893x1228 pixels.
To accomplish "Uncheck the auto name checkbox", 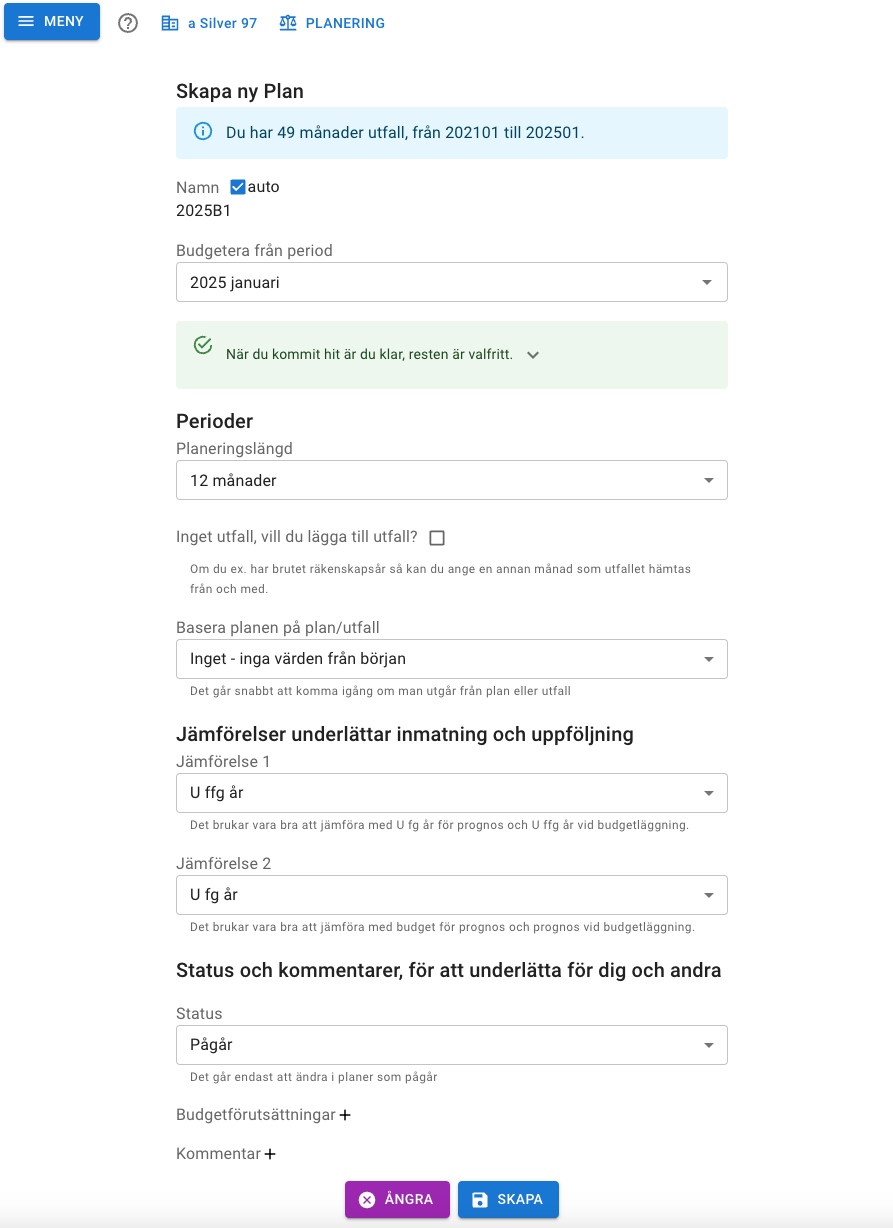I will click(x=238, y=187).
